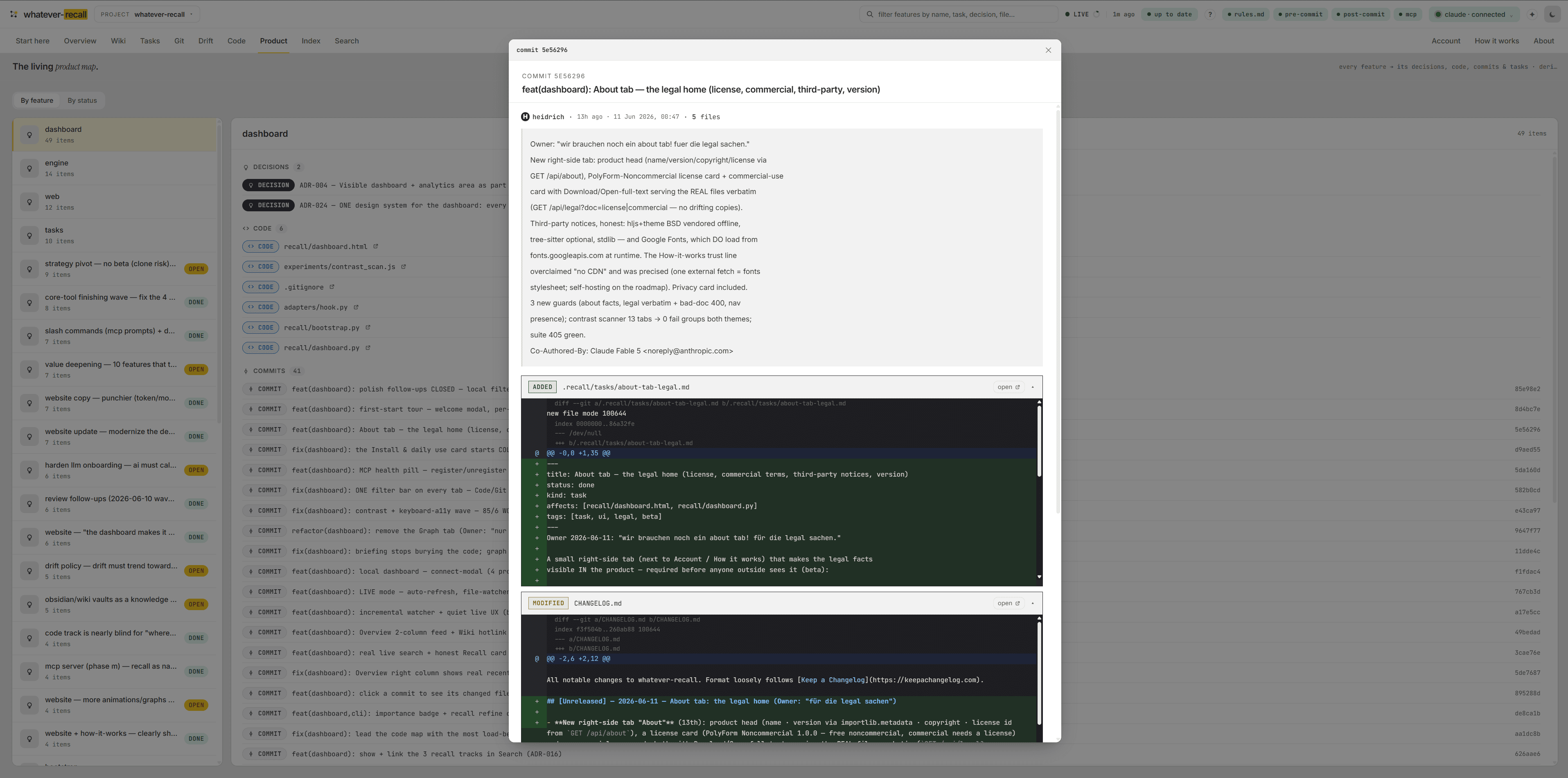The image size is (1568, 778).
Task: Click the lightbulb icon of dashboard feature
Action: 29,135
